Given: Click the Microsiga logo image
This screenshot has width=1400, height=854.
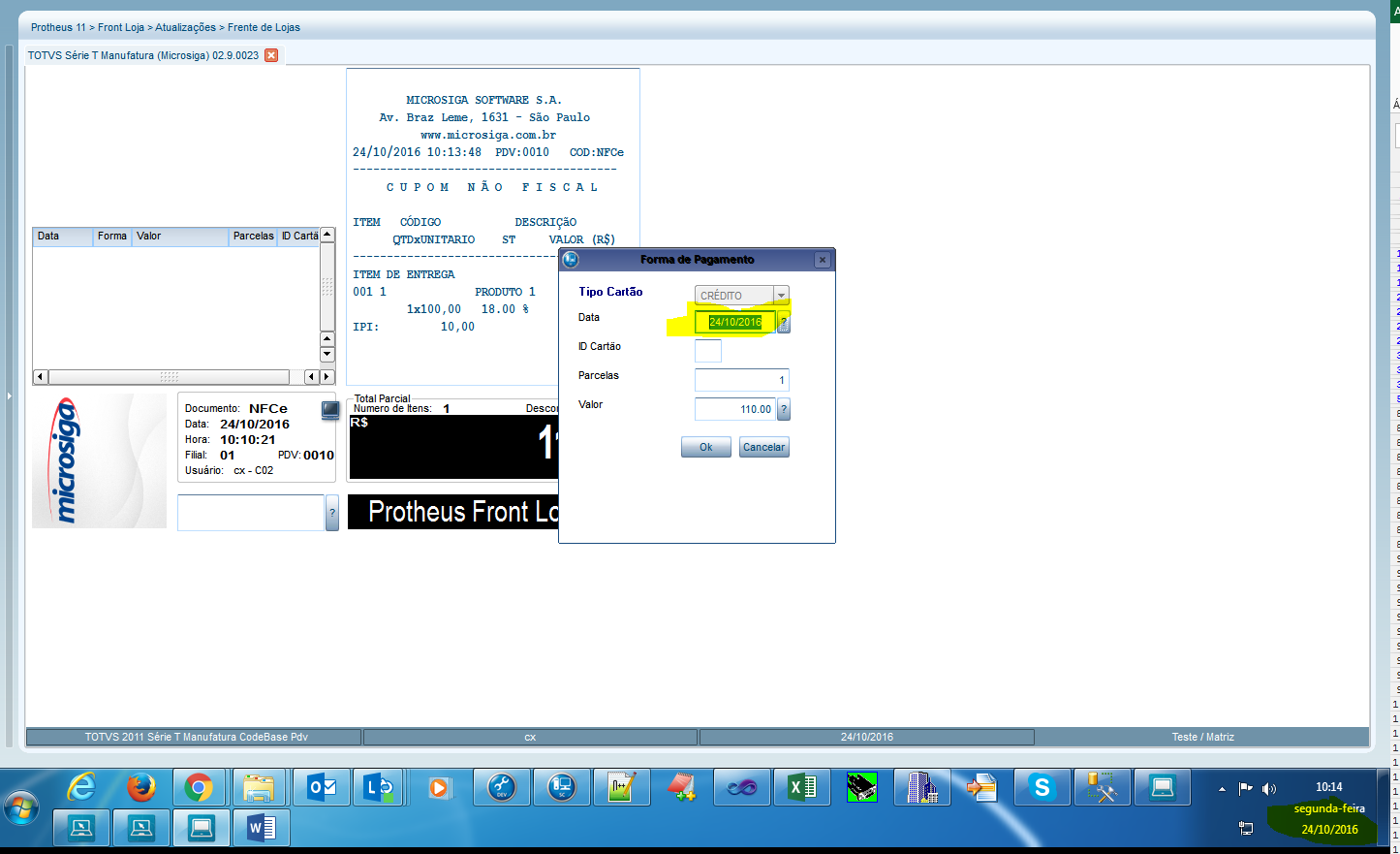Looking at the screenshot, I should coord(100,460).
